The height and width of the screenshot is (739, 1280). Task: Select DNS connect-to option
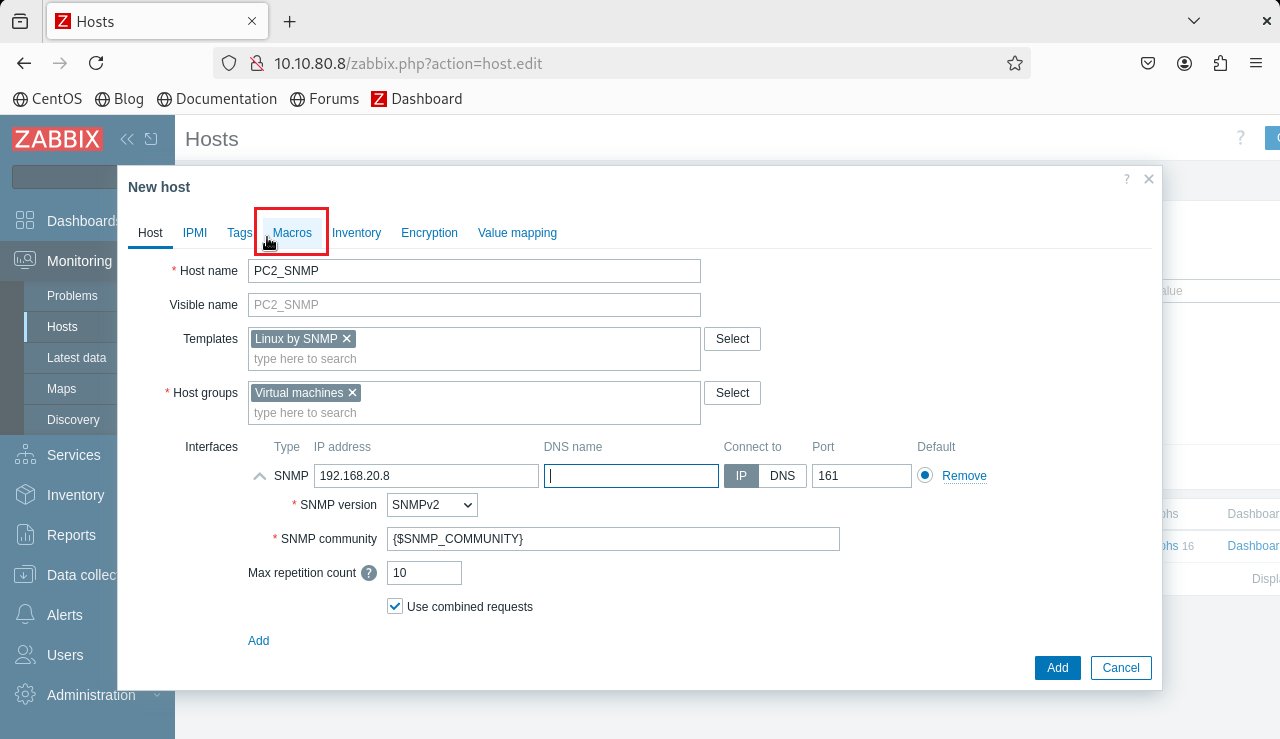tap(782, 476)
